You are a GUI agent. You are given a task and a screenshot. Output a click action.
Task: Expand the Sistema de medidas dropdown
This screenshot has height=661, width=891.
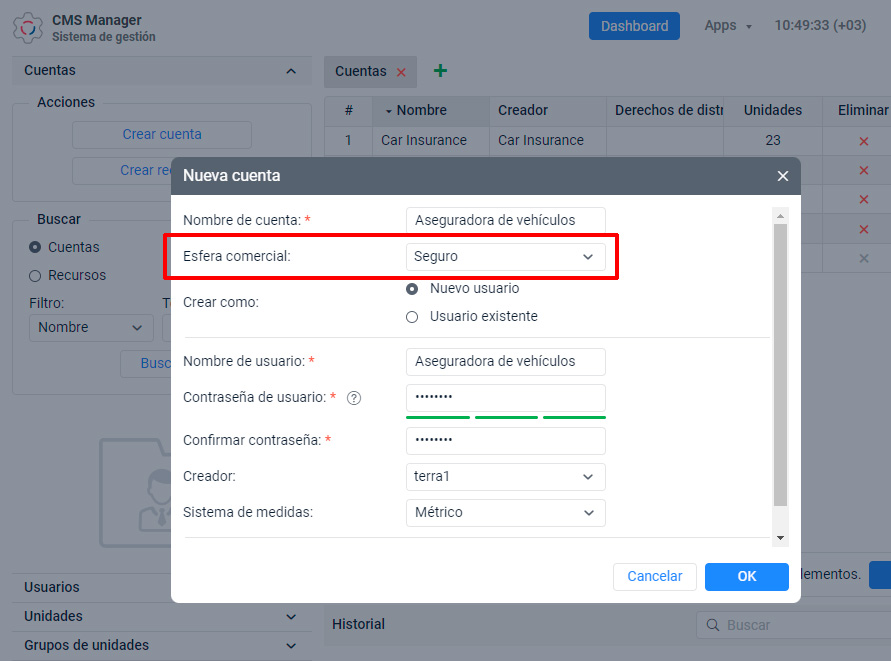click(x=506, y=513)
